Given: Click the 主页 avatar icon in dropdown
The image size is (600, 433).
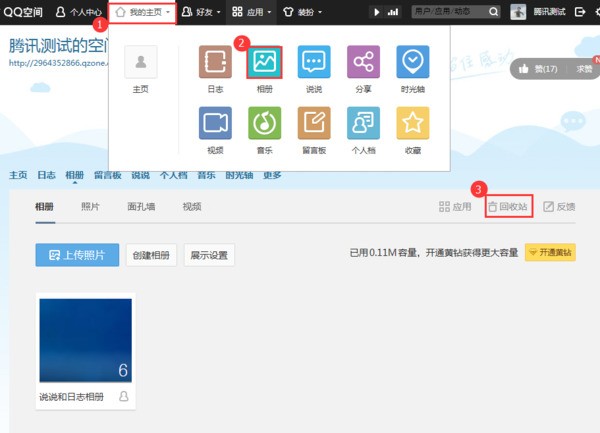Looking at the screenshot, I should pyautogui.click(x=140, y=62).
